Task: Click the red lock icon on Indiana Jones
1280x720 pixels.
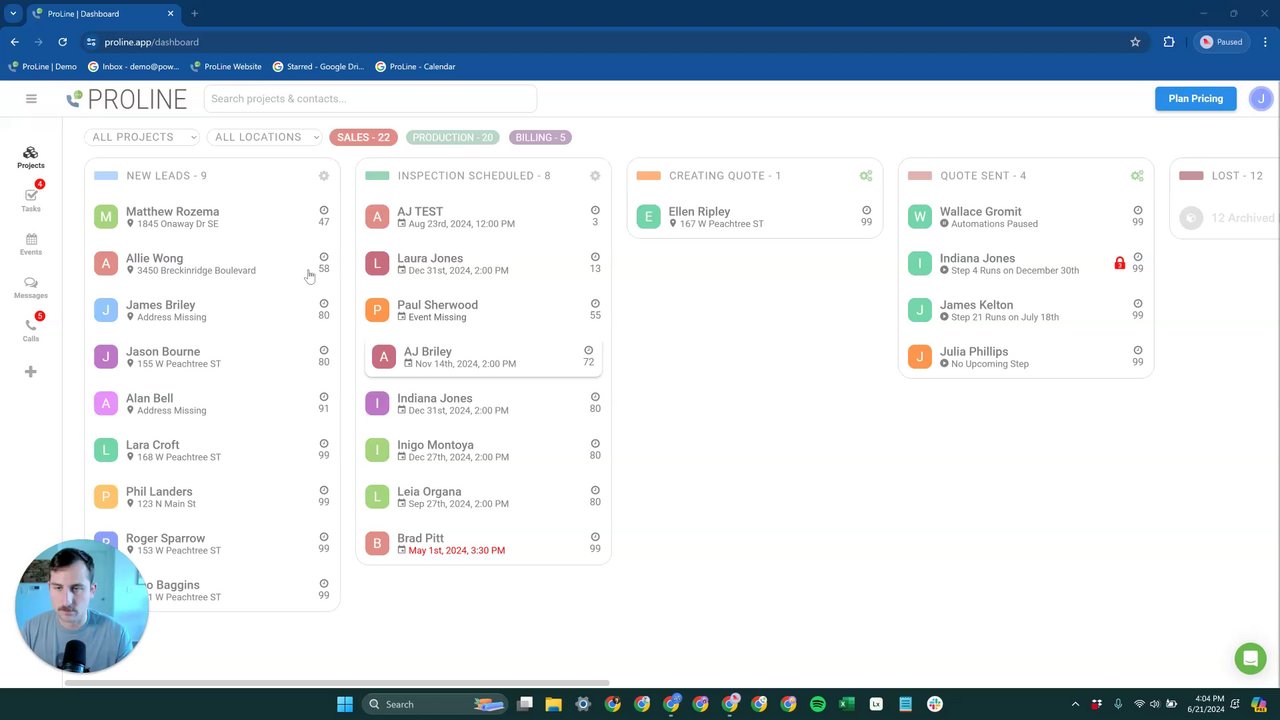Action: (x=1120, y=264)
